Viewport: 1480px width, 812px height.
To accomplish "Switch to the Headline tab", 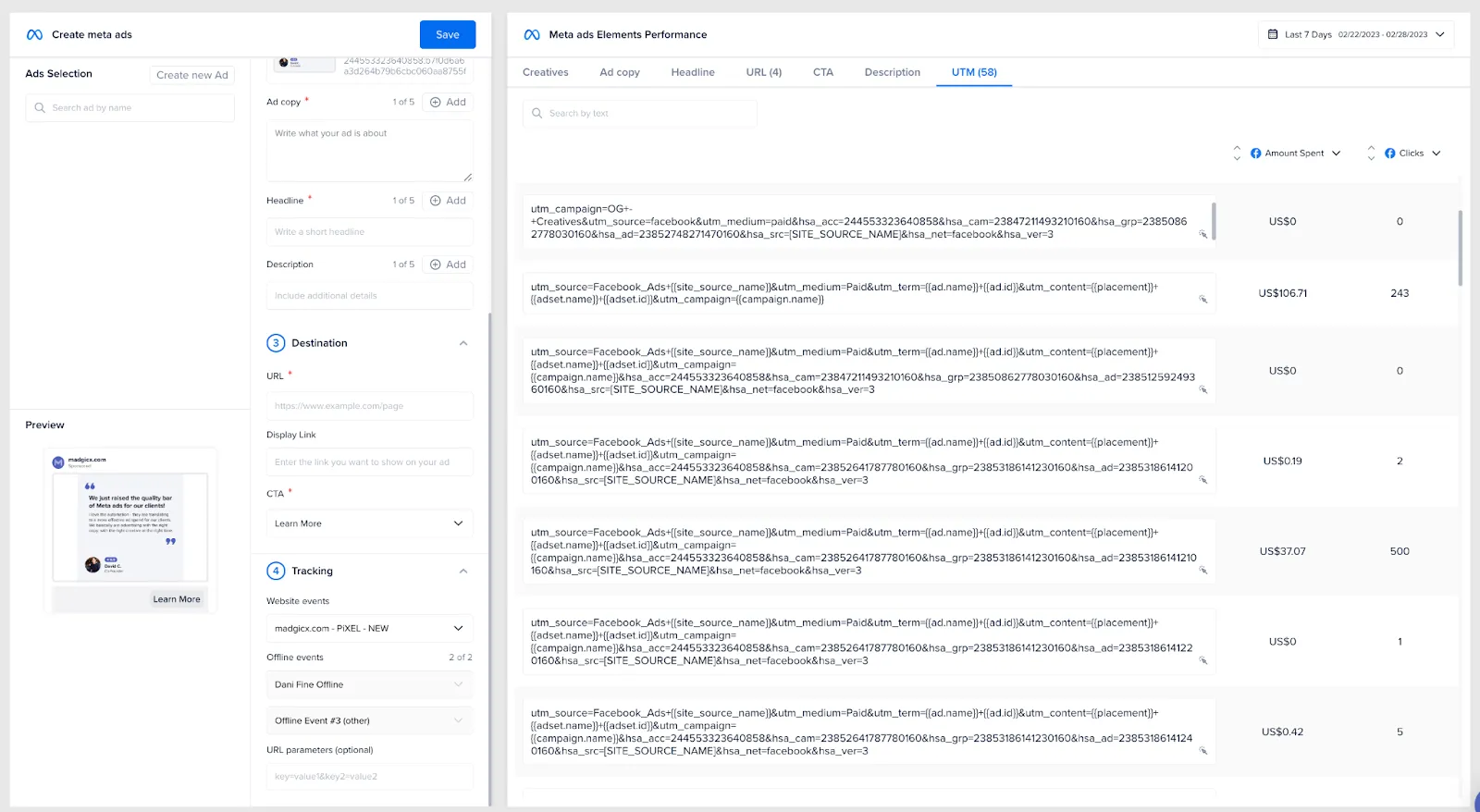I will point(693,72).
